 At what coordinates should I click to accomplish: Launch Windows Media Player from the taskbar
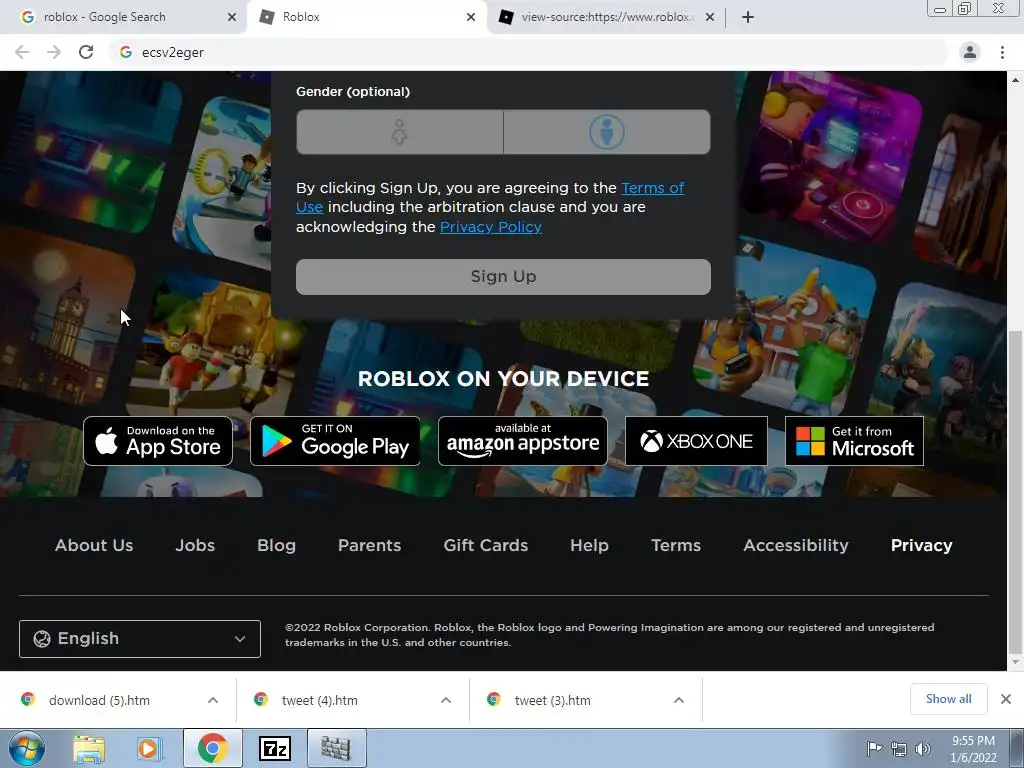pos(149,748)
